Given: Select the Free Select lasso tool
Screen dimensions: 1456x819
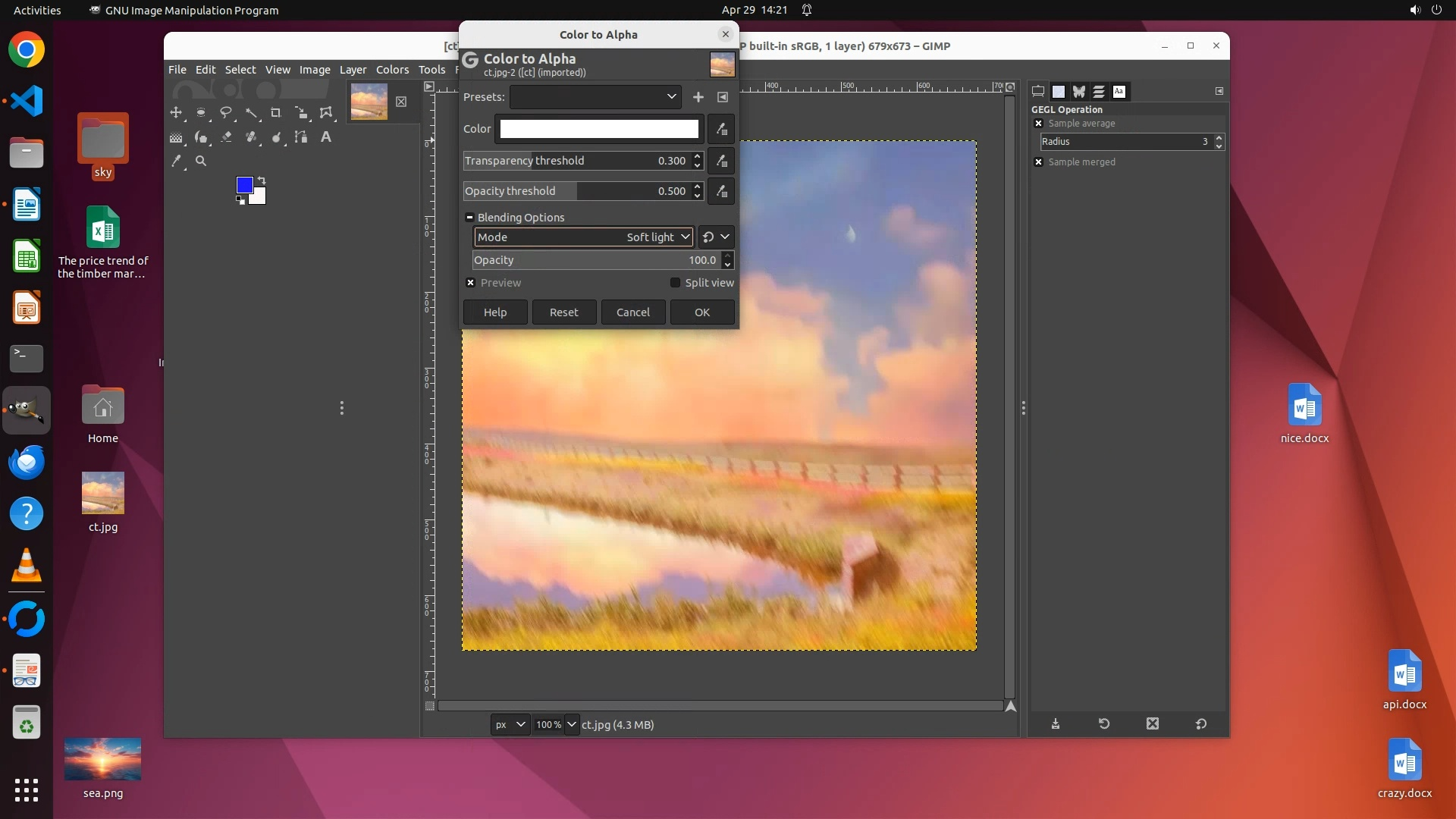Looking at the screenshot, I should [x=226, y=113].
